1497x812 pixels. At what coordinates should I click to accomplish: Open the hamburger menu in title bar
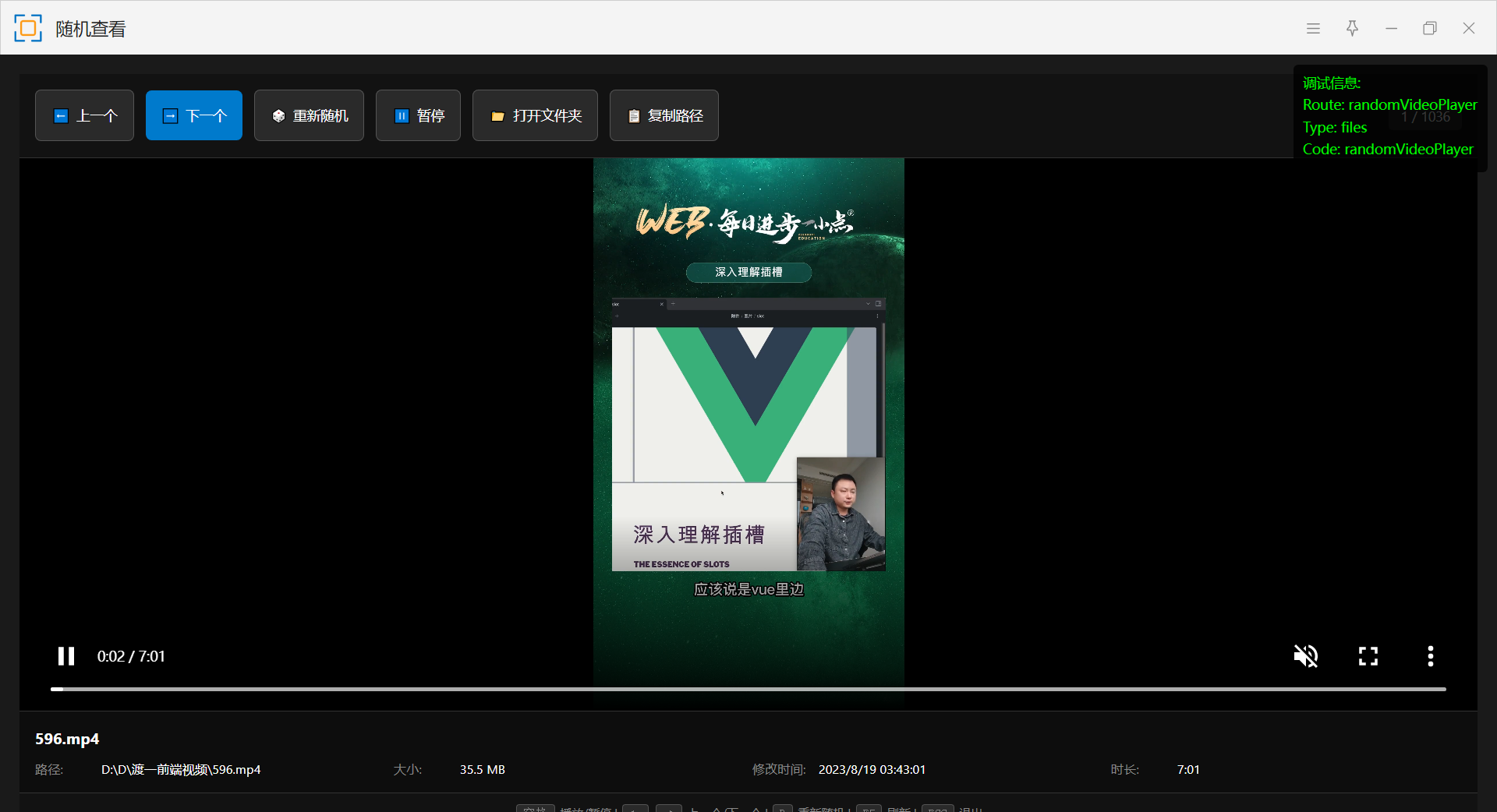pos(1313,28)
